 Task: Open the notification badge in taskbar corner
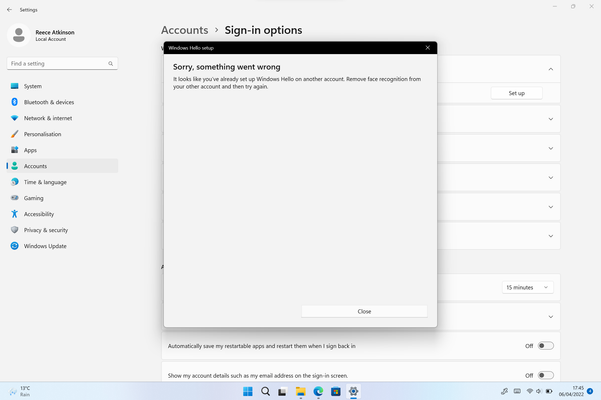click(590, 391)
